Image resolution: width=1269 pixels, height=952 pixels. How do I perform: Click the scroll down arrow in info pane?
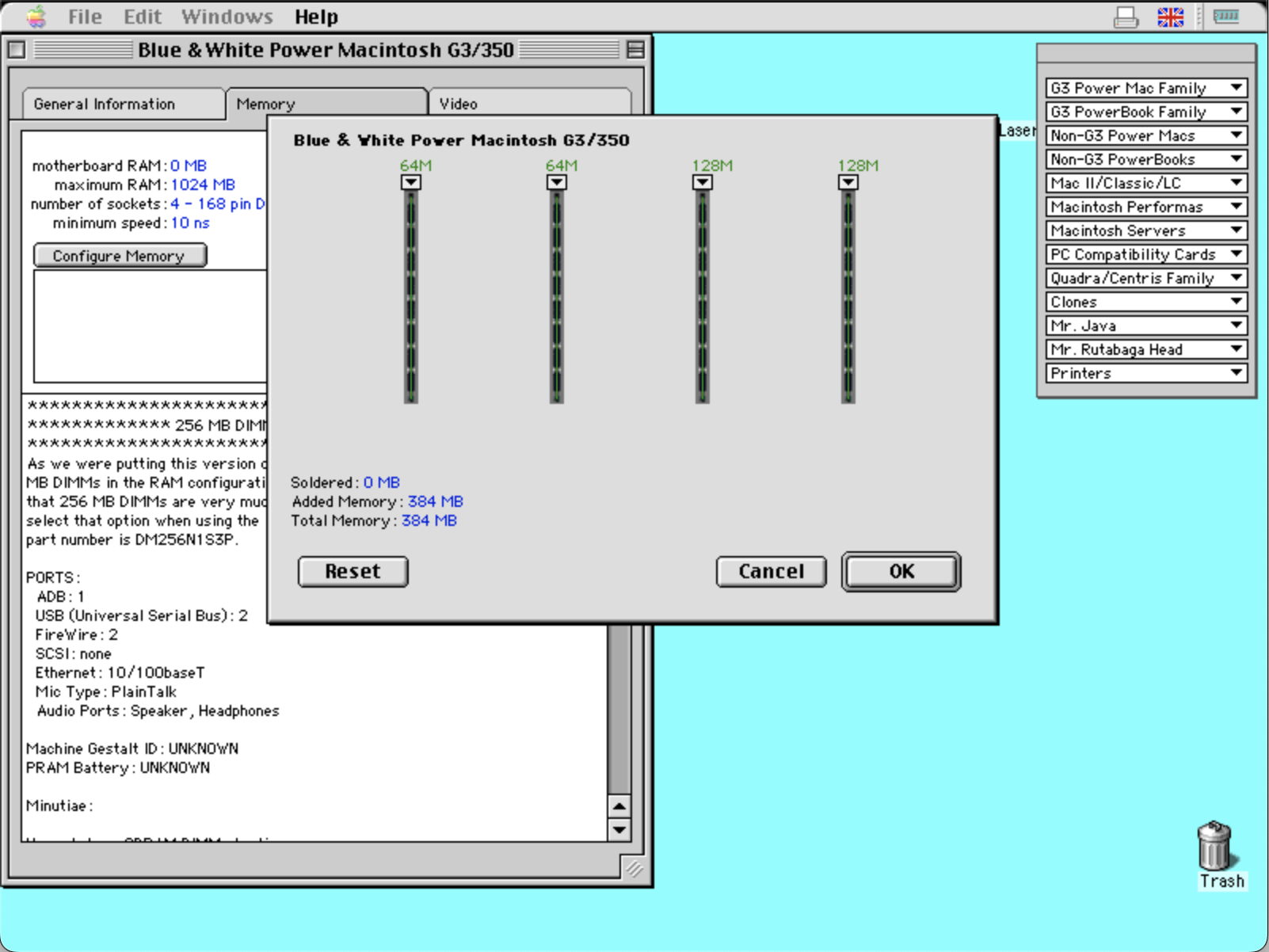(619, 830)
